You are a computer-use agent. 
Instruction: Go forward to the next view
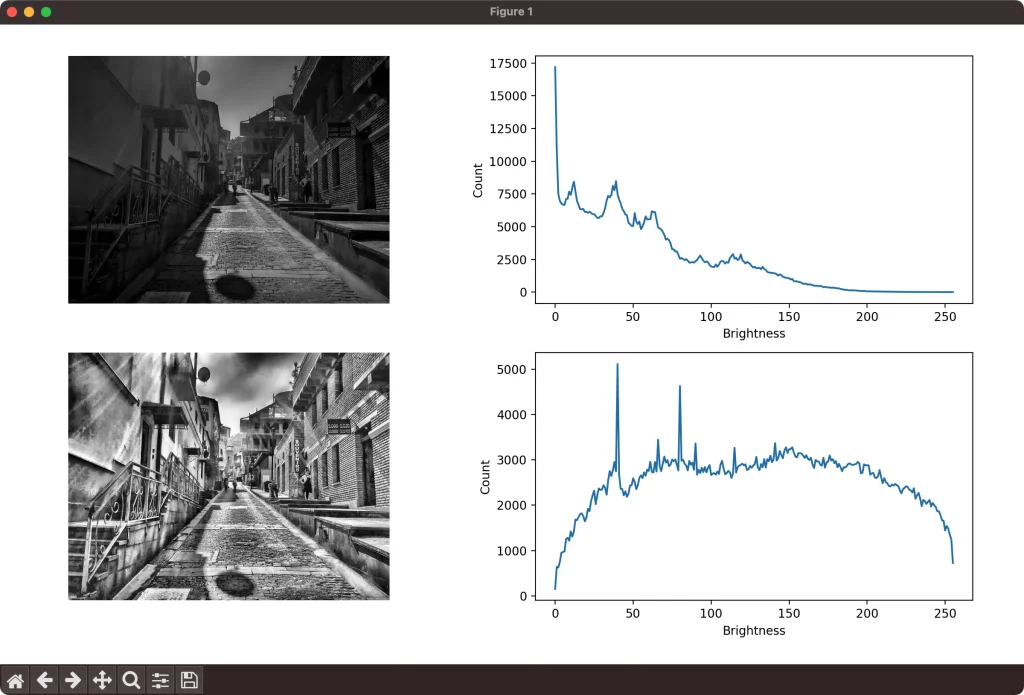tap(73, 681)
